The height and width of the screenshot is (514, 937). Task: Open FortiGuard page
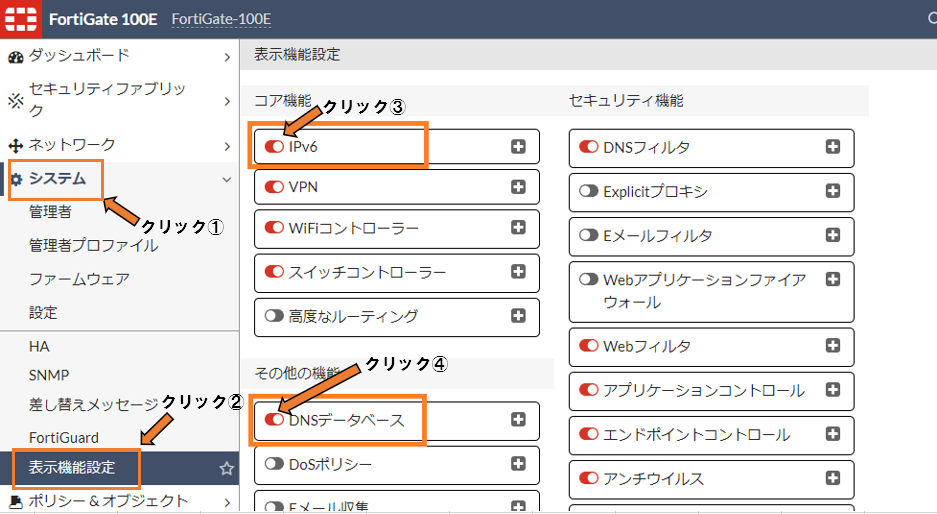point(64,437)
